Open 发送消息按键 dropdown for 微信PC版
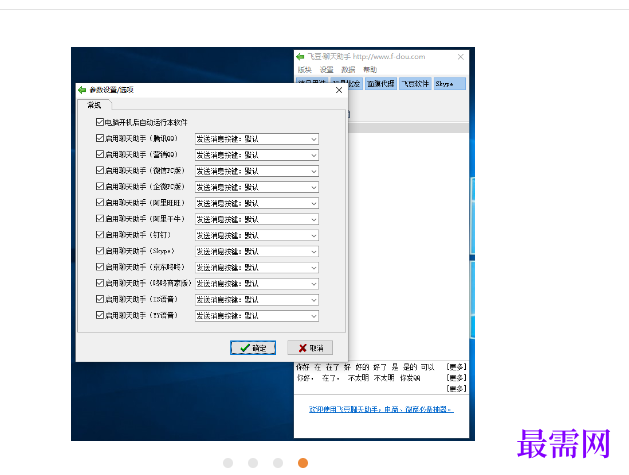 coord(257,171)
